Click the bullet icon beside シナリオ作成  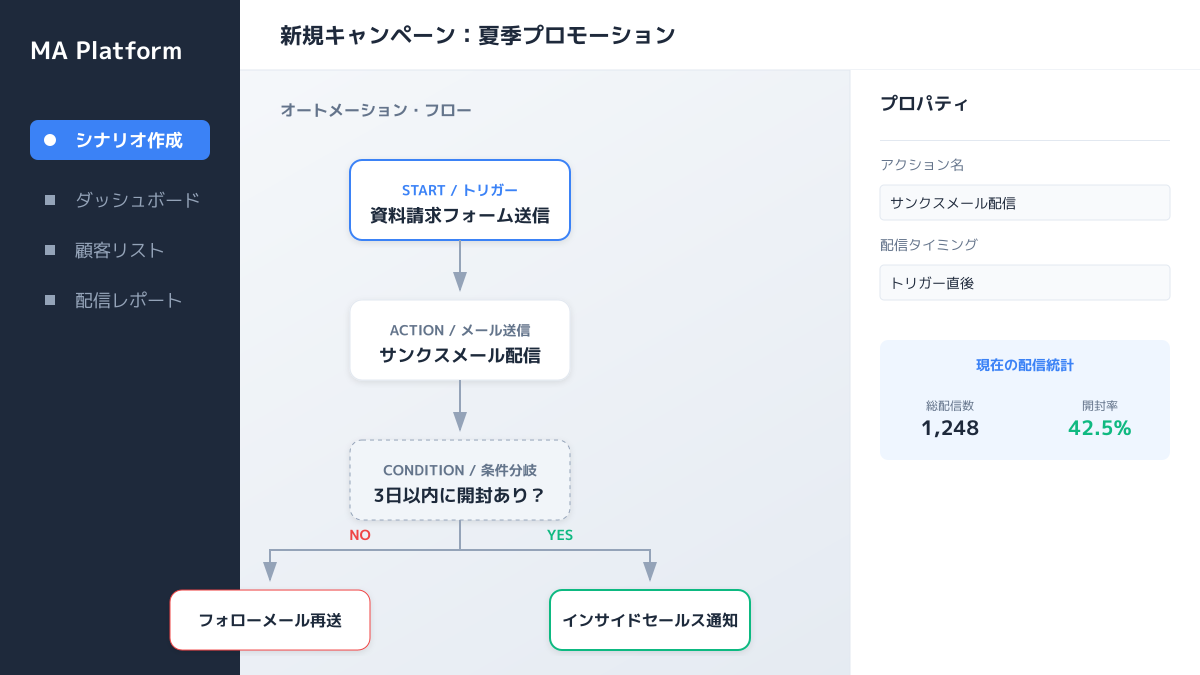pos(50,140)
